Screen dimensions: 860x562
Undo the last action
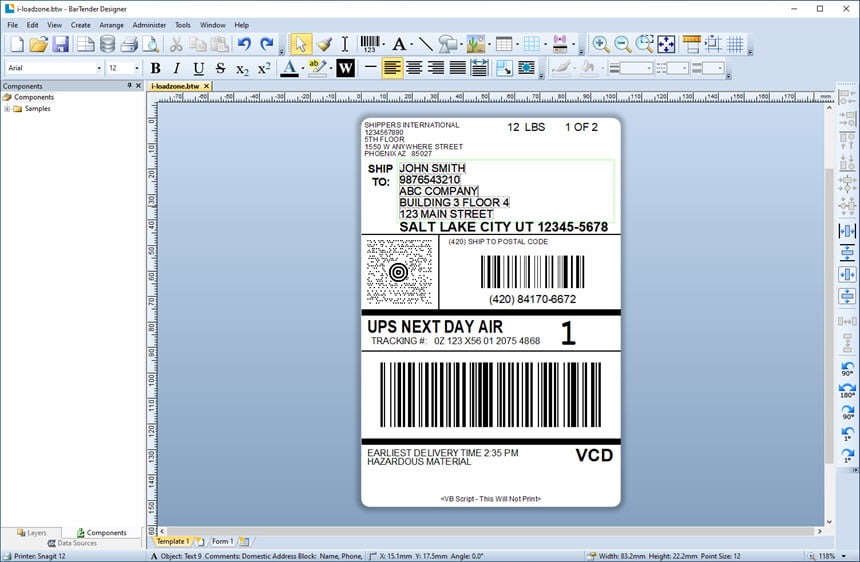coord(244,44)
